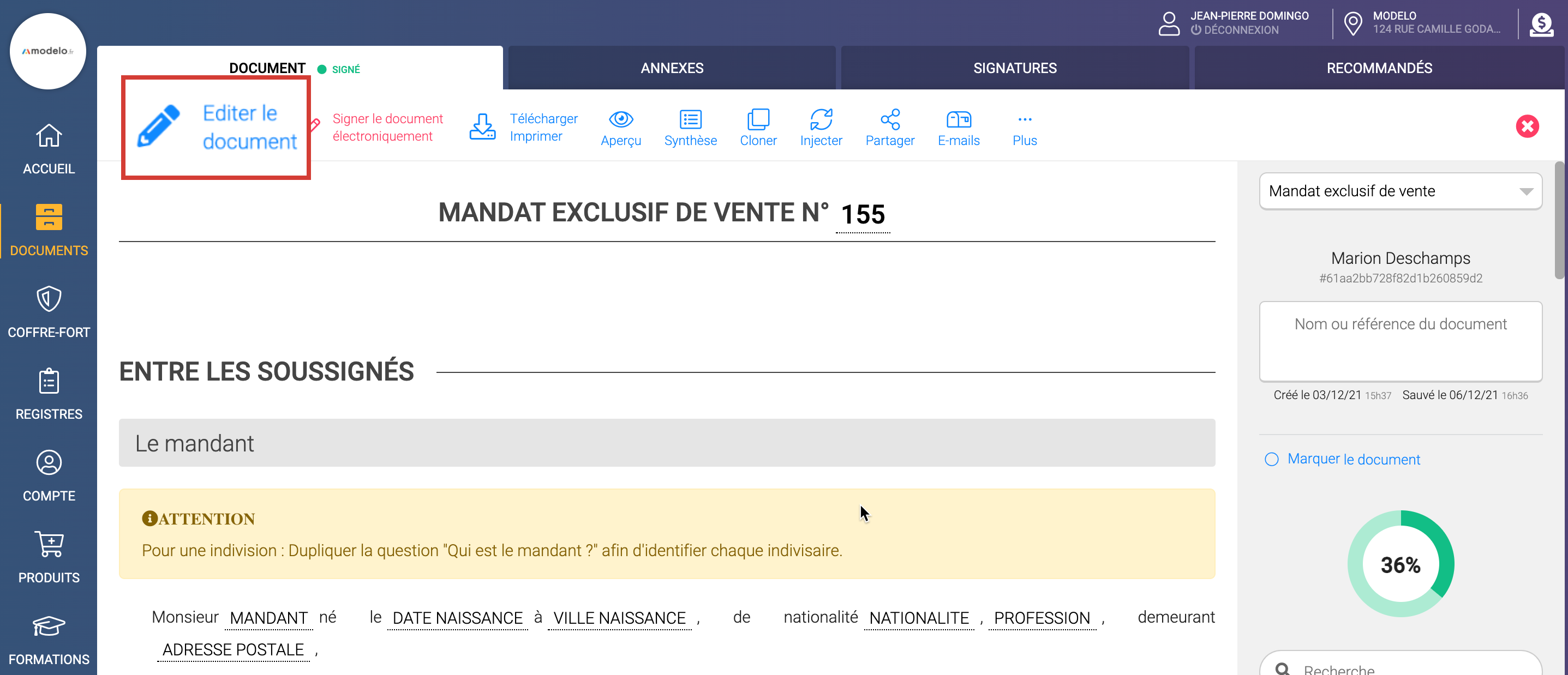
Task: Click the Télécharger Imprimer download icon
Action: (482, 126)
